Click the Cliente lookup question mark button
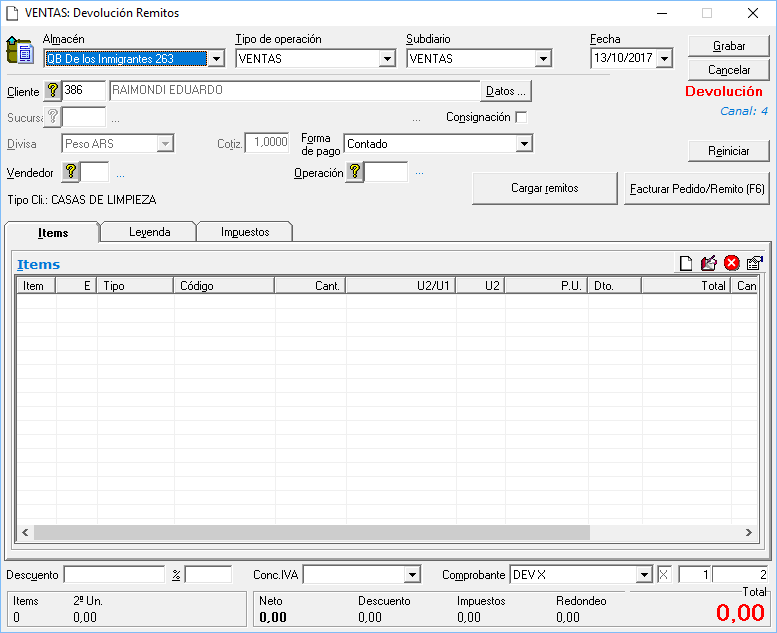Viewport: 777px width, 633px height. click(x=53, y=91)
